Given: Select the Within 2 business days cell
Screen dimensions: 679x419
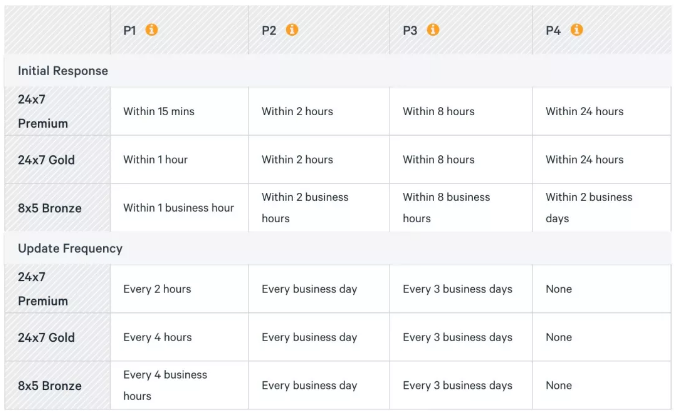Looking at the screenshot, I should point(601,208).
